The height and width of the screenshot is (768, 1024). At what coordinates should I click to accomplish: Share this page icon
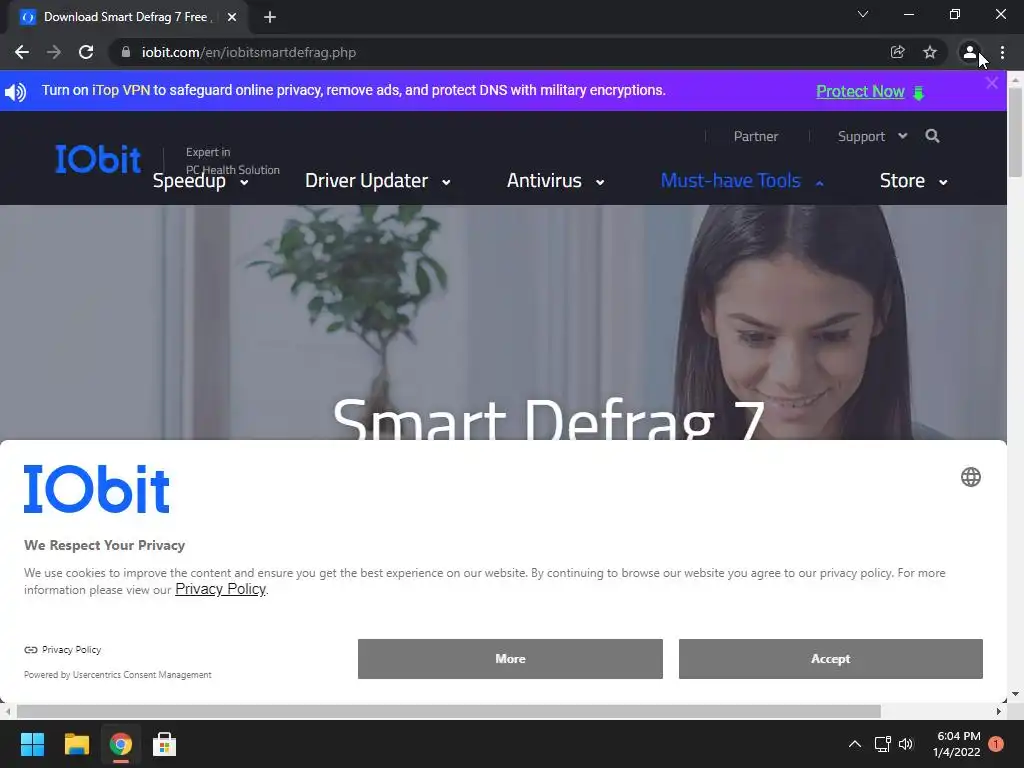click(897, 52)
